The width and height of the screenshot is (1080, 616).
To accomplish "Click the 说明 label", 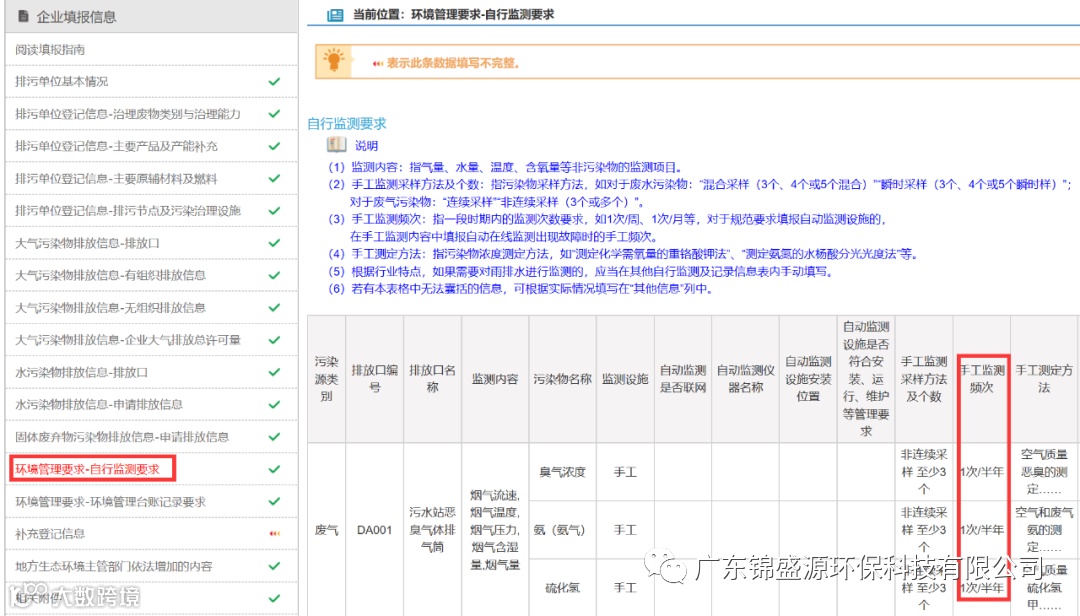I will tap(366, 146).
